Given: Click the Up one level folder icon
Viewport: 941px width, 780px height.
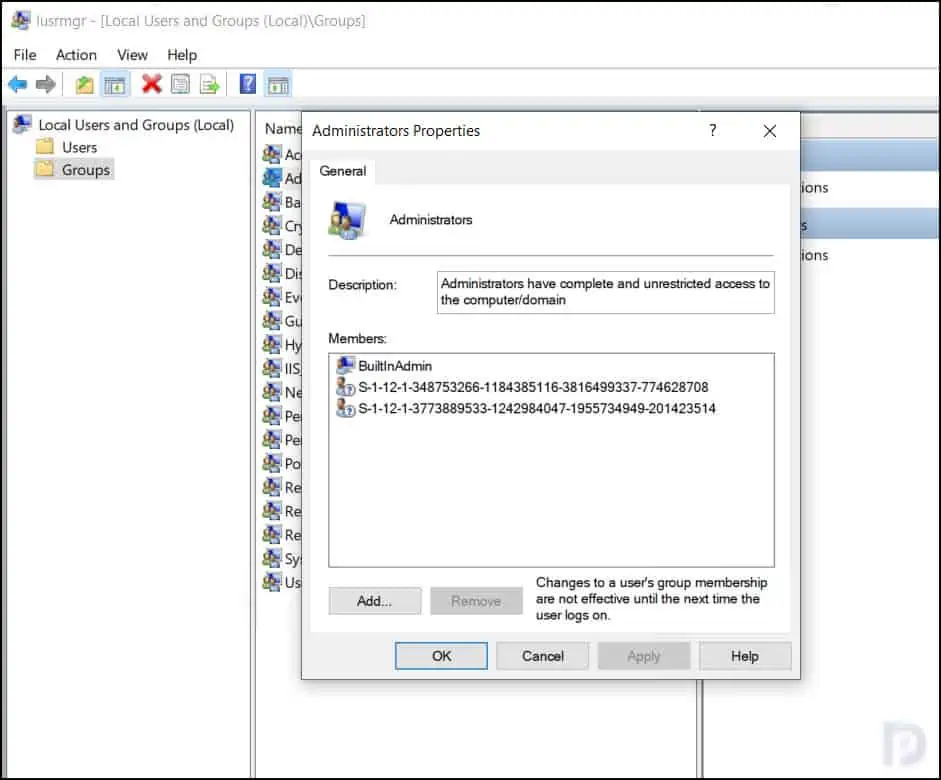Looking at the screenshot, I should click(85, 85).
